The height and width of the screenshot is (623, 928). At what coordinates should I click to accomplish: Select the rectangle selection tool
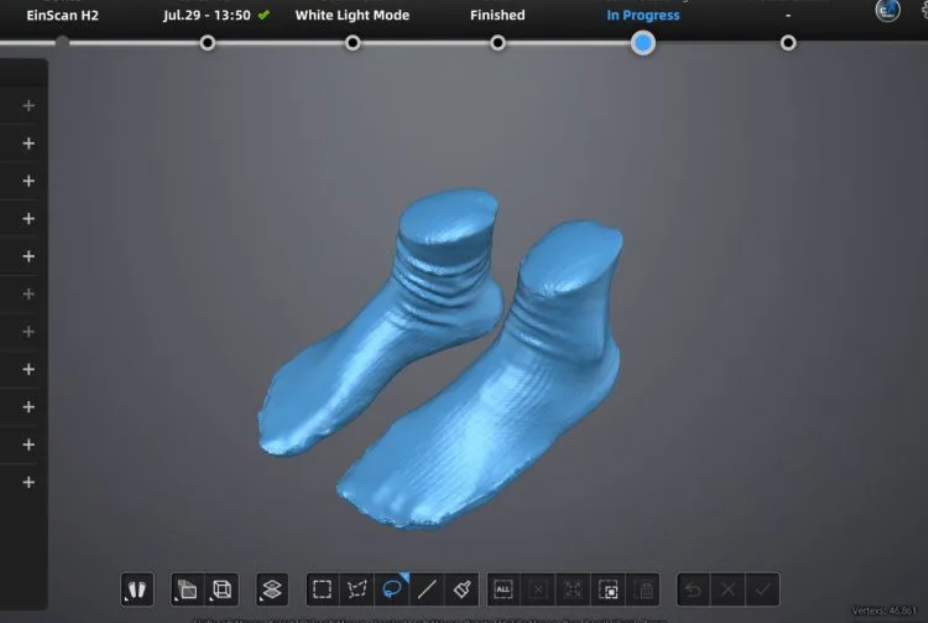pyautogui.click(x=323, y=589)
